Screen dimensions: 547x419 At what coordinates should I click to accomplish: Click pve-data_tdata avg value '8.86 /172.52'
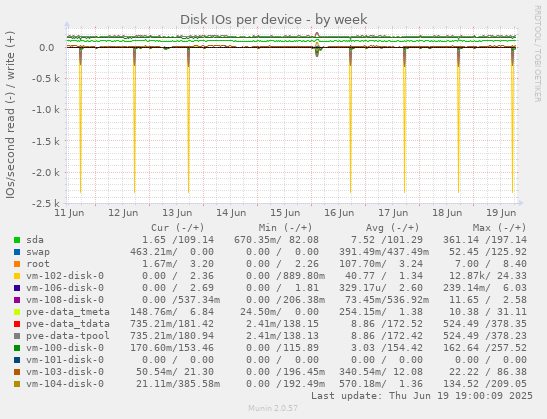click(387, 324)
